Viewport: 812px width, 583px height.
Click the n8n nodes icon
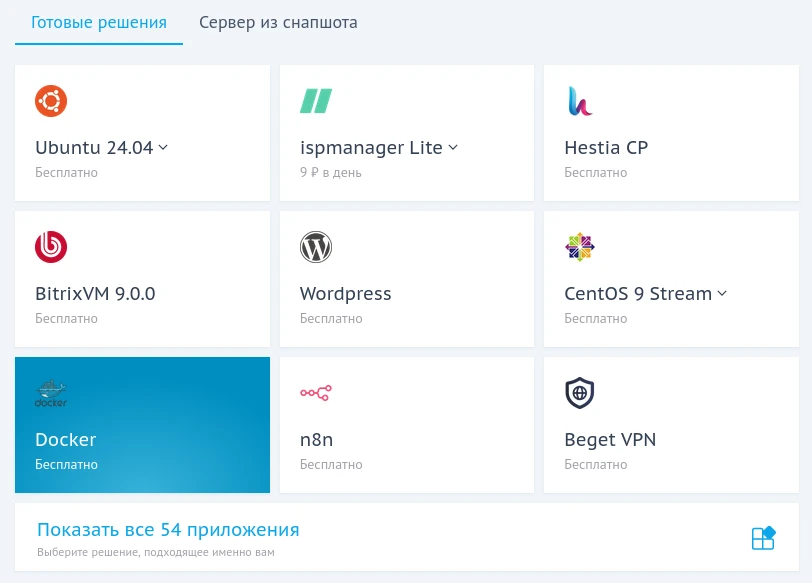coord(316,393)
